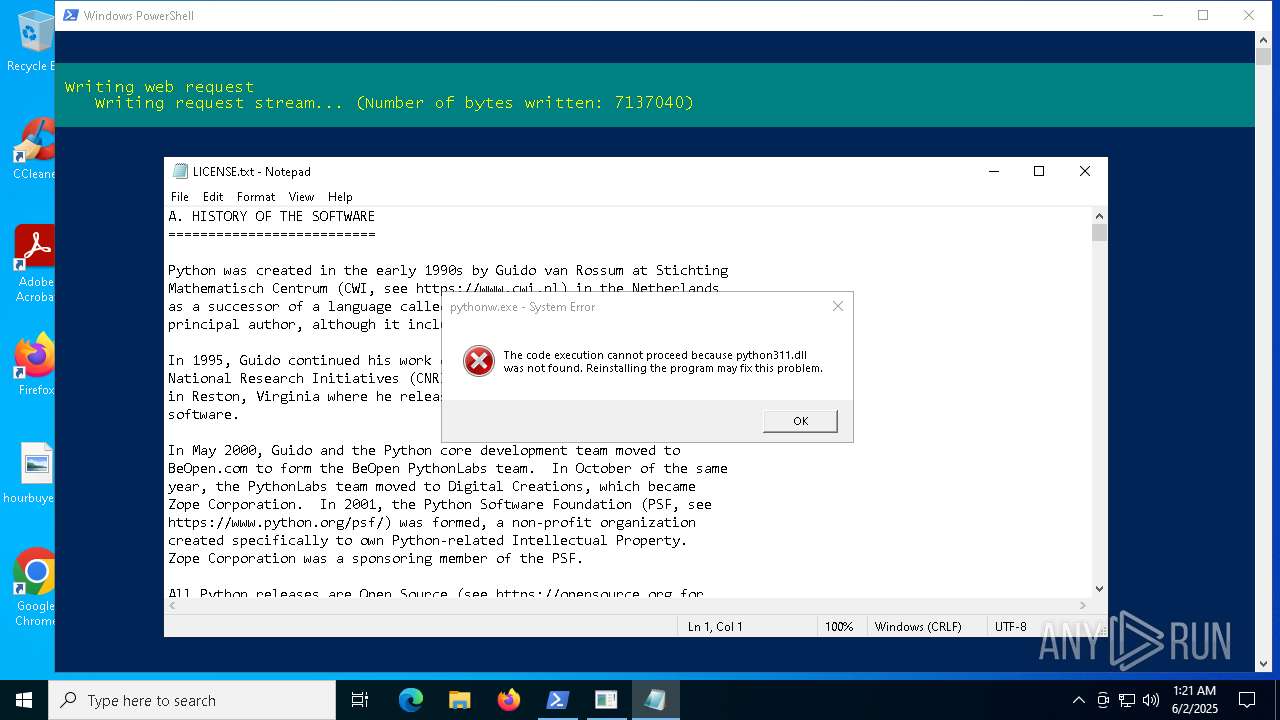Click the PowerShell title bar icon

pyautogui.click(x=70, y=15)
